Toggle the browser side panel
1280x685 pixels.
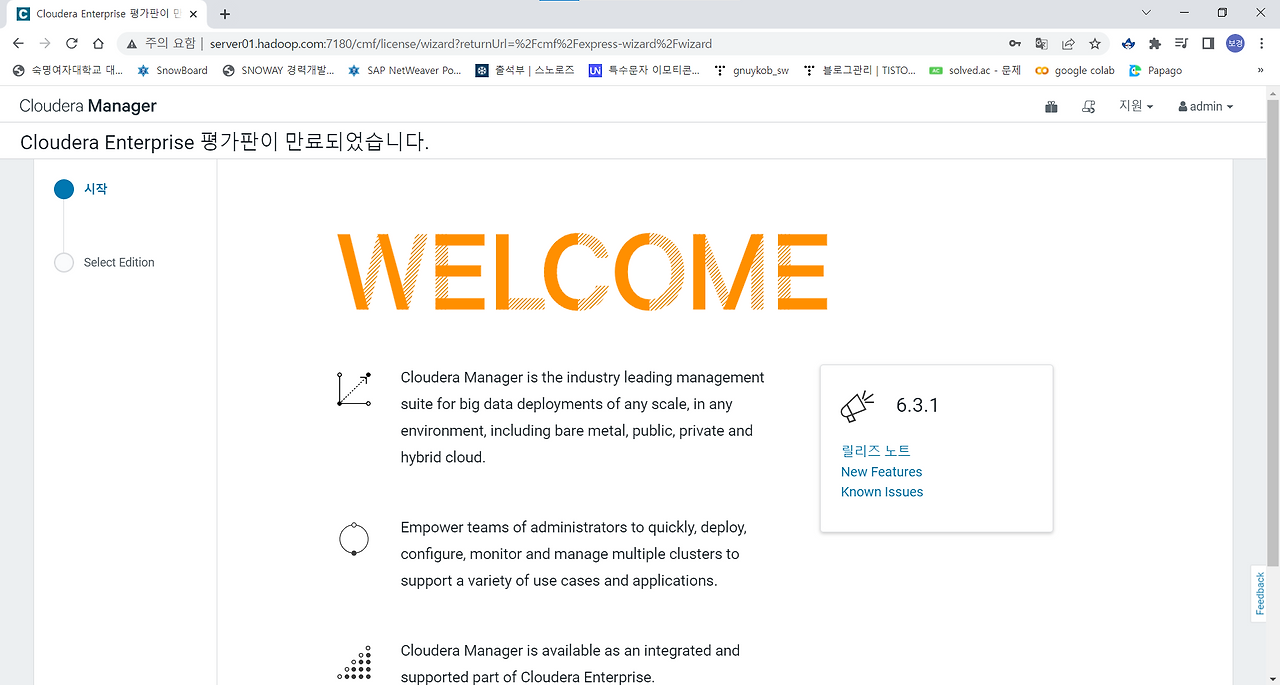[1208, 43]
